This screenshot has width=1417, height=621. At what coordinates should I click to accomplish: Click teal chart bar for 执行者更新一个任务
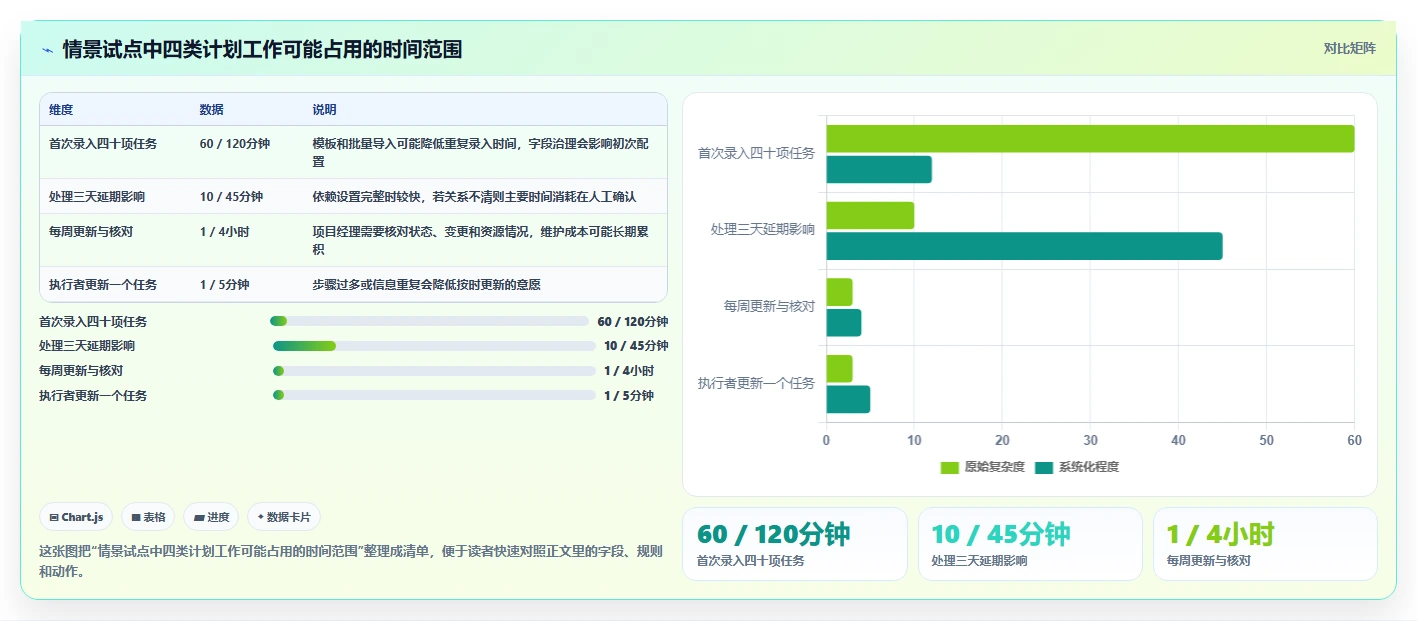pyautogui.click(x=848, y=399)
